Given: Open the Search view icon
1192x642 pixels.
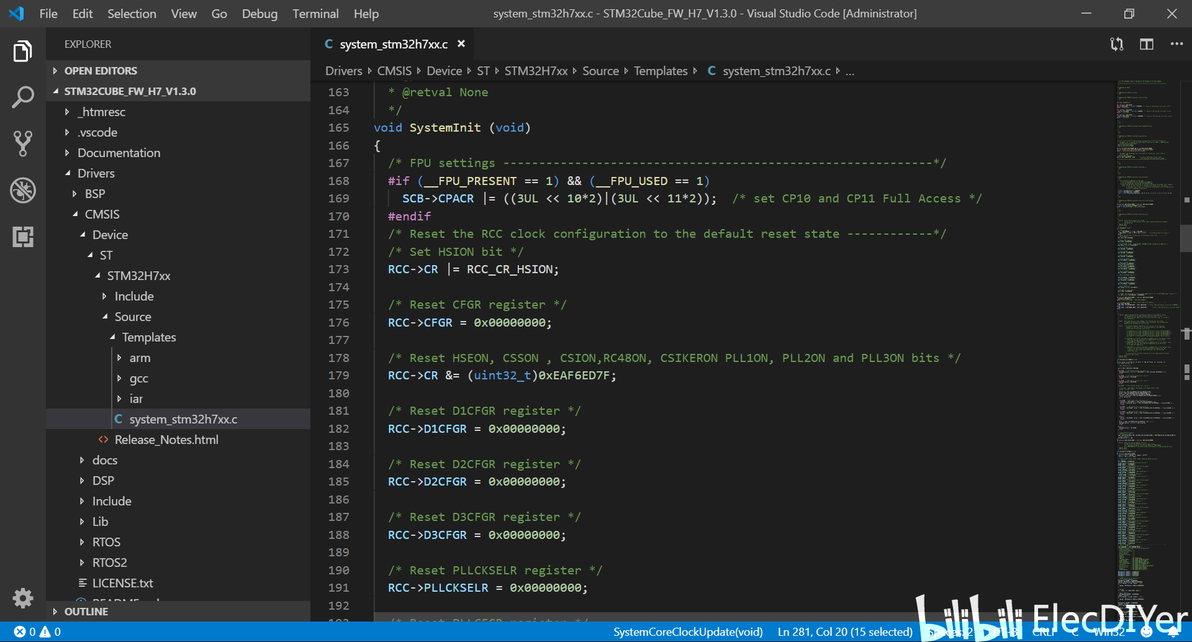Looking at the screenshot, I should pos(22,97).
